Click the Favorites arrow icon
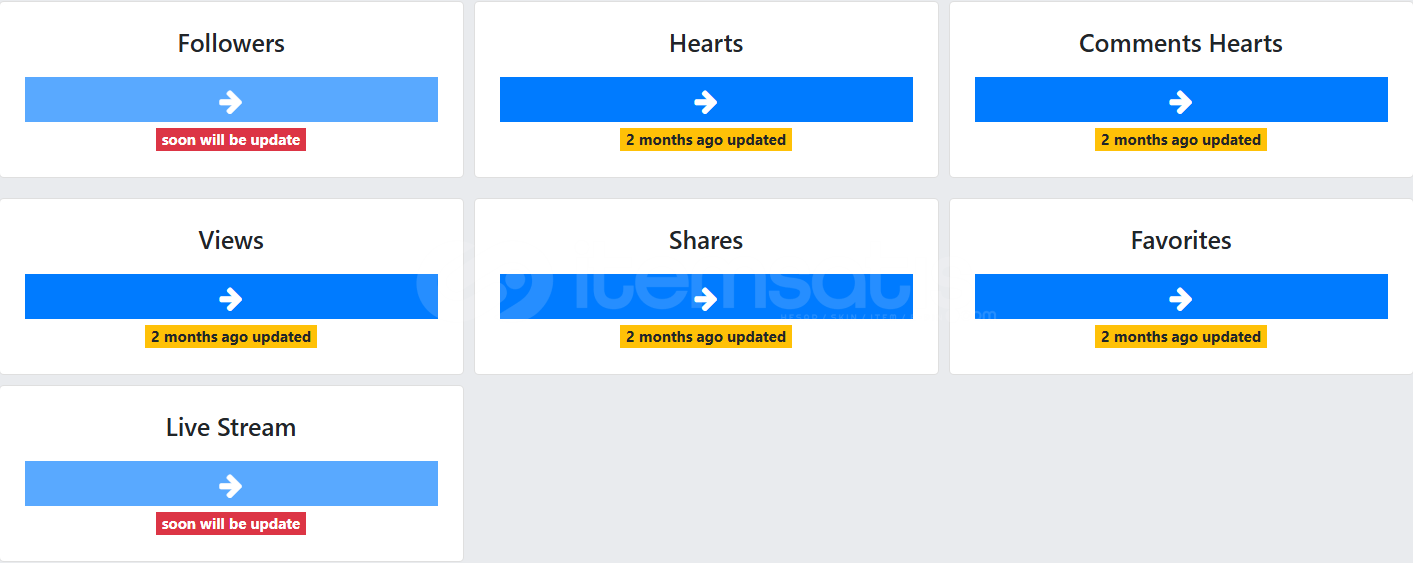Screen dimensions: 1413x563 pyautogui.click(x=1181, y=298)
